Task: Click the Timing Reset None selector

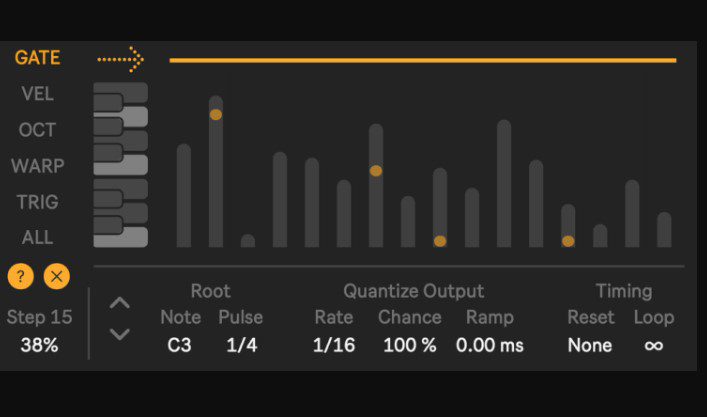Action: point(589,345)
